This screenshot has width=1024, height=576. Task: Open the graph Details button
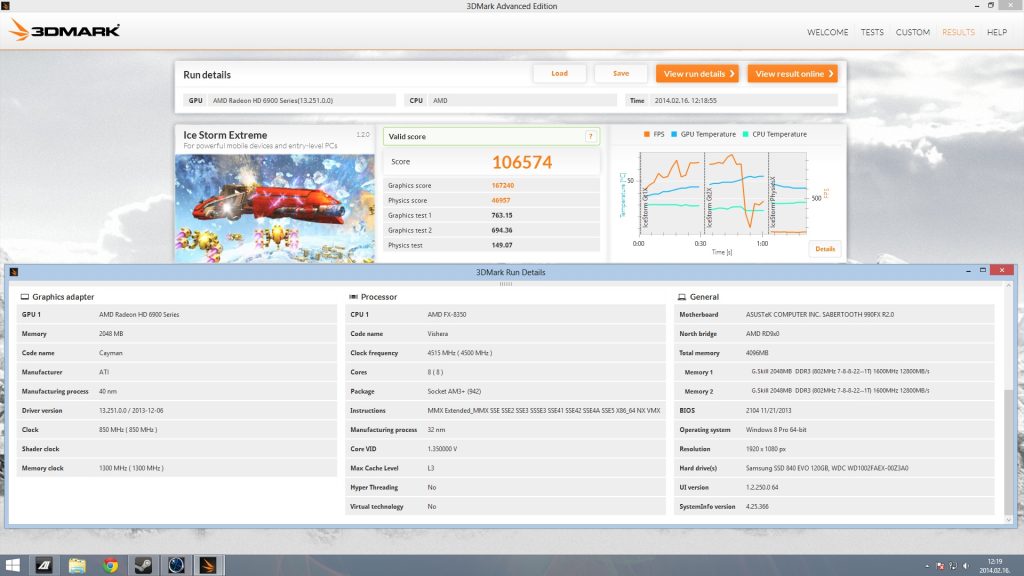825,249
